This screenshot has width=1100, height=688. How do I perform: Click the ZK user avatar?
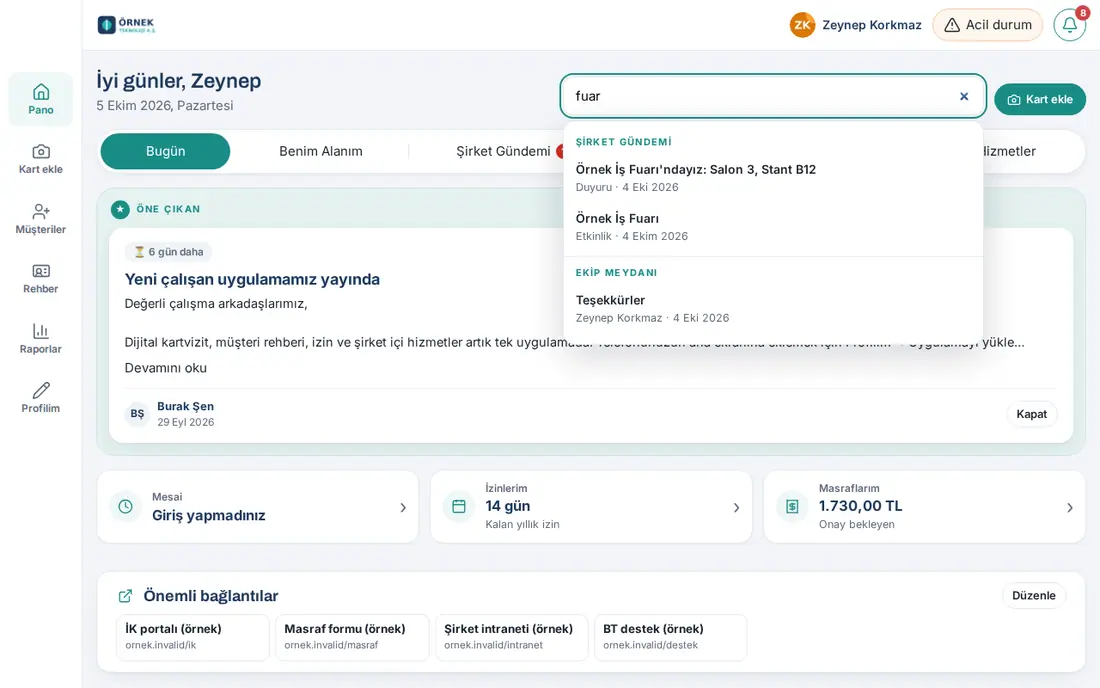802,25
